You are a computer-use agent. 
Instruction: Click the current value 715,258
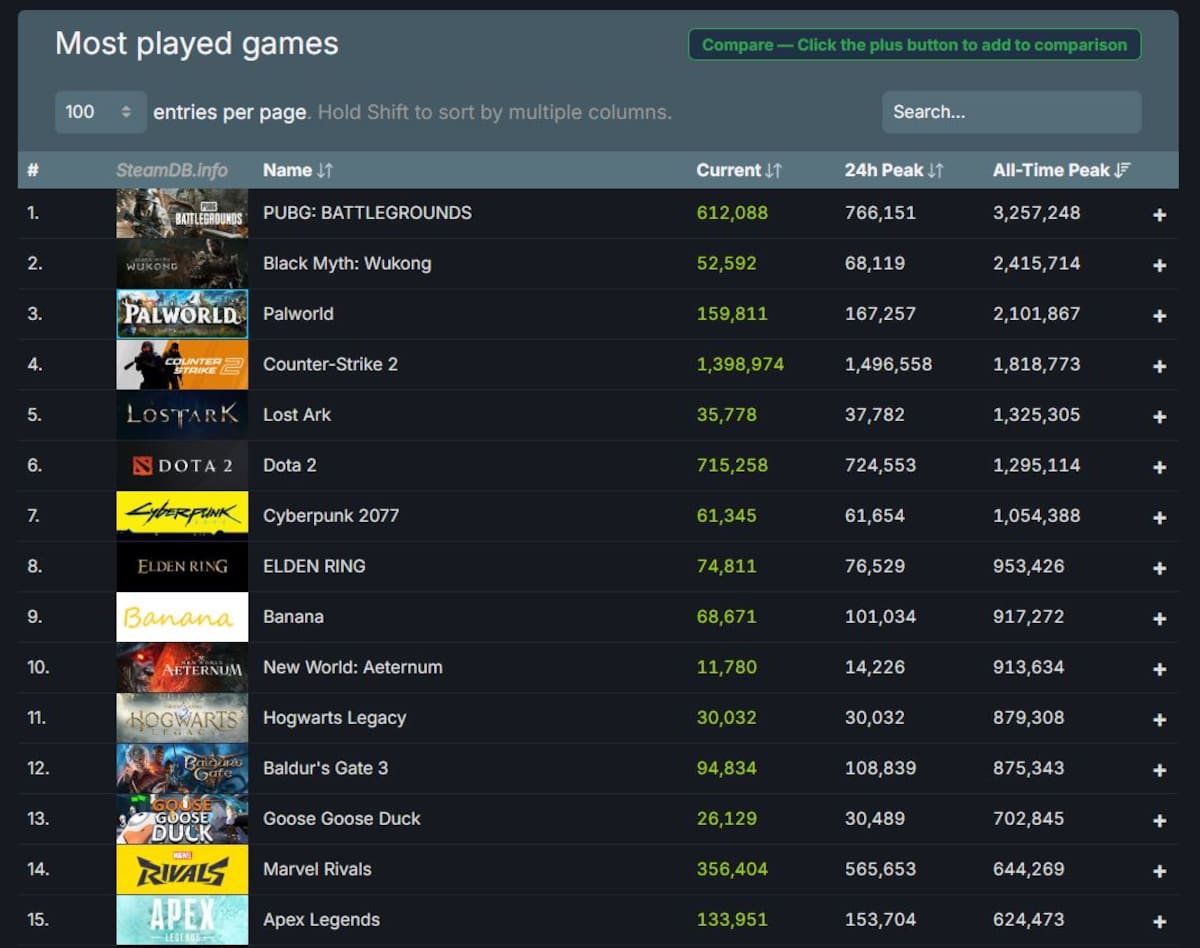tap(732, 465)
